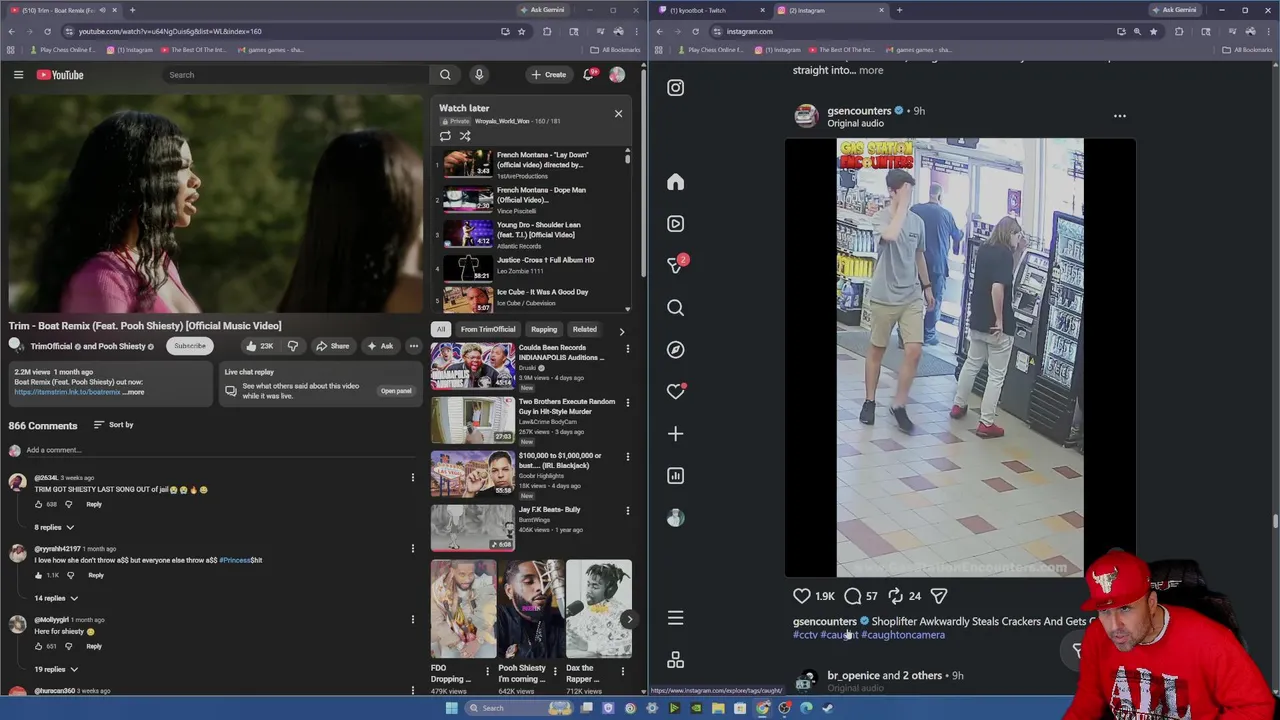
Task: Open Instagram logo in sidebar
Action: point(676,88)
